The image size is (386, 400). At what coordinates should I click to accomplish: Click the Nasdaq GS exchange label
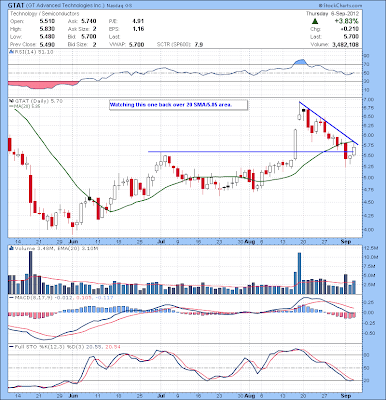click(119, 6)
